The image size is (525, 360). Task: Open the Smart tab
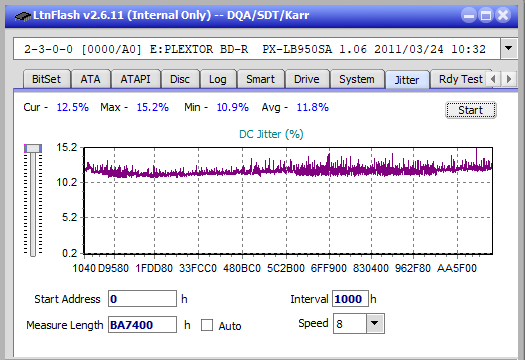pos(260,79)
